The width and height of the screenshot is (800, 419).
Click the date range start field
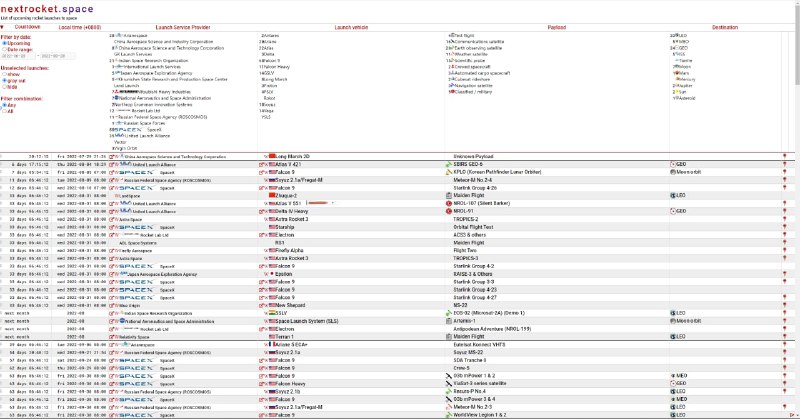click(x=18, y=56)
